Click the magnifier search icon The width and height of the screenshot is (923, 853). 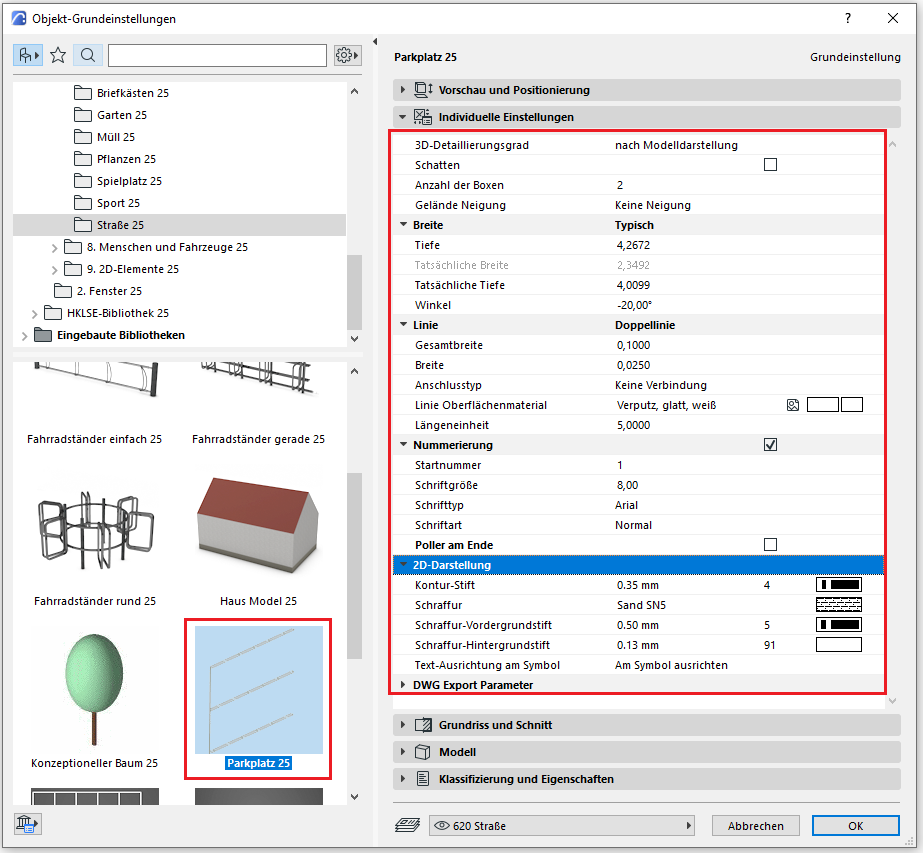(x=88, y=55)
